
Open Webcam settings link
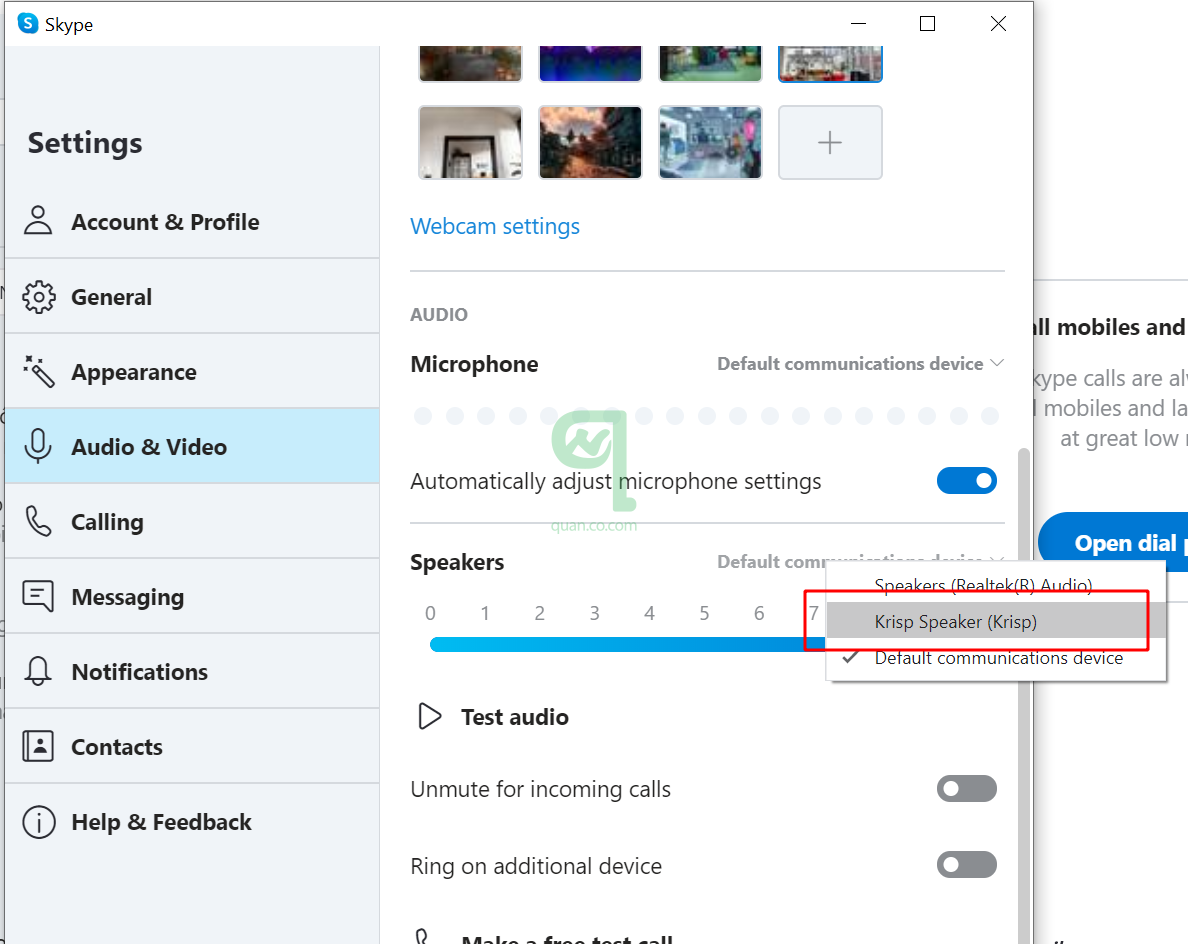pos(495,227)
